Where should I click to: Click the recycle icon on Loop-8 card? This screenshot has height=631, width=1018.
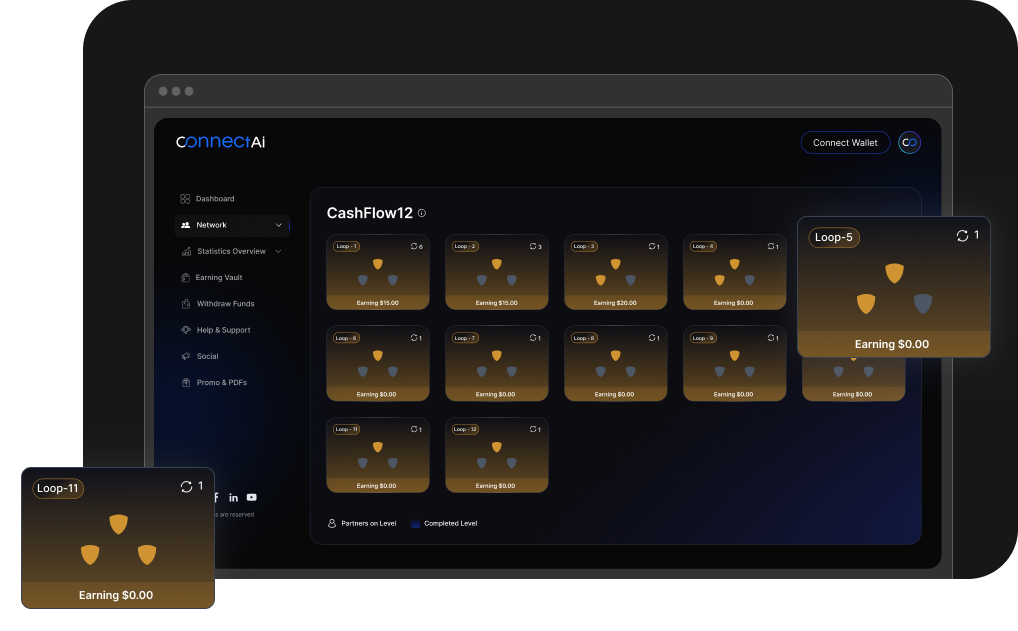pos(652,338)
